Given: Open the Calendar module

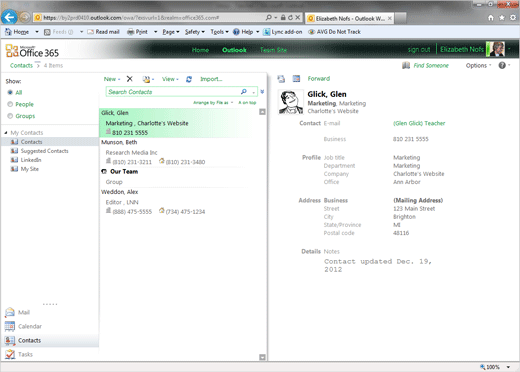Looking at the screenshot, I should (23, 326).
